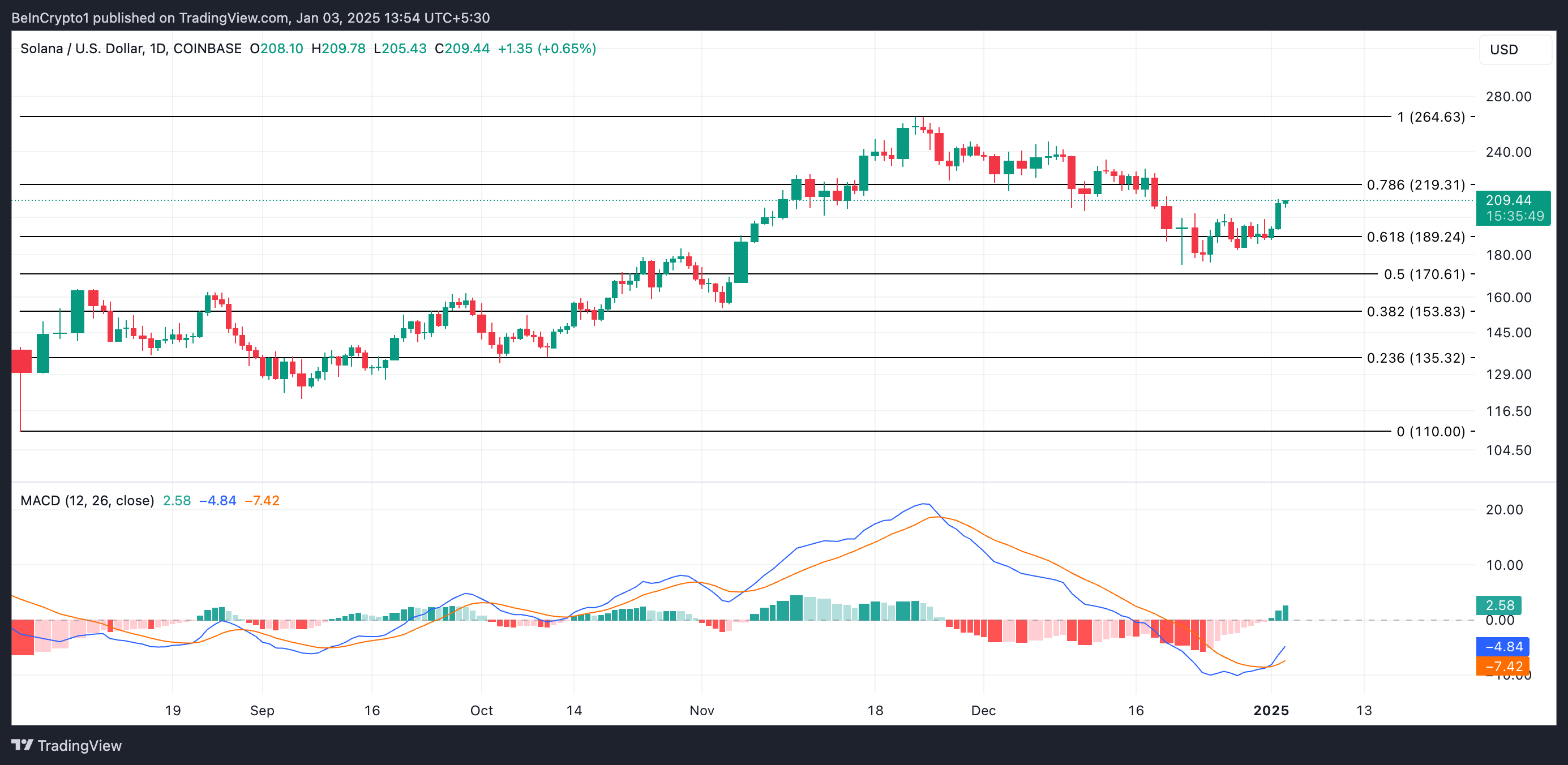Click the Dec marker on time axis
Viewport: 1568px width, 765px height.
983,710
